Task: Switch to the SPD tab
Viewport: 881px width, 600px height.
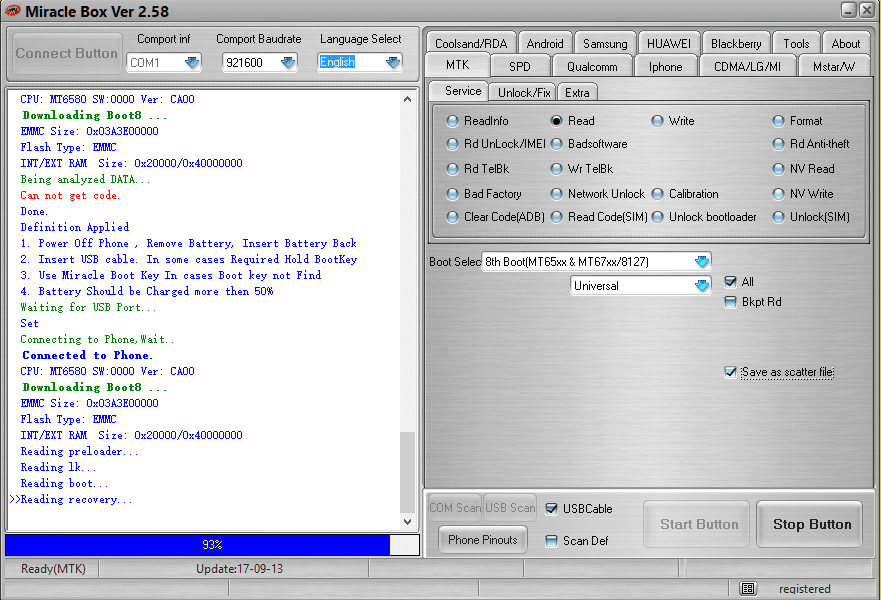Action: (x=520, y=66)
